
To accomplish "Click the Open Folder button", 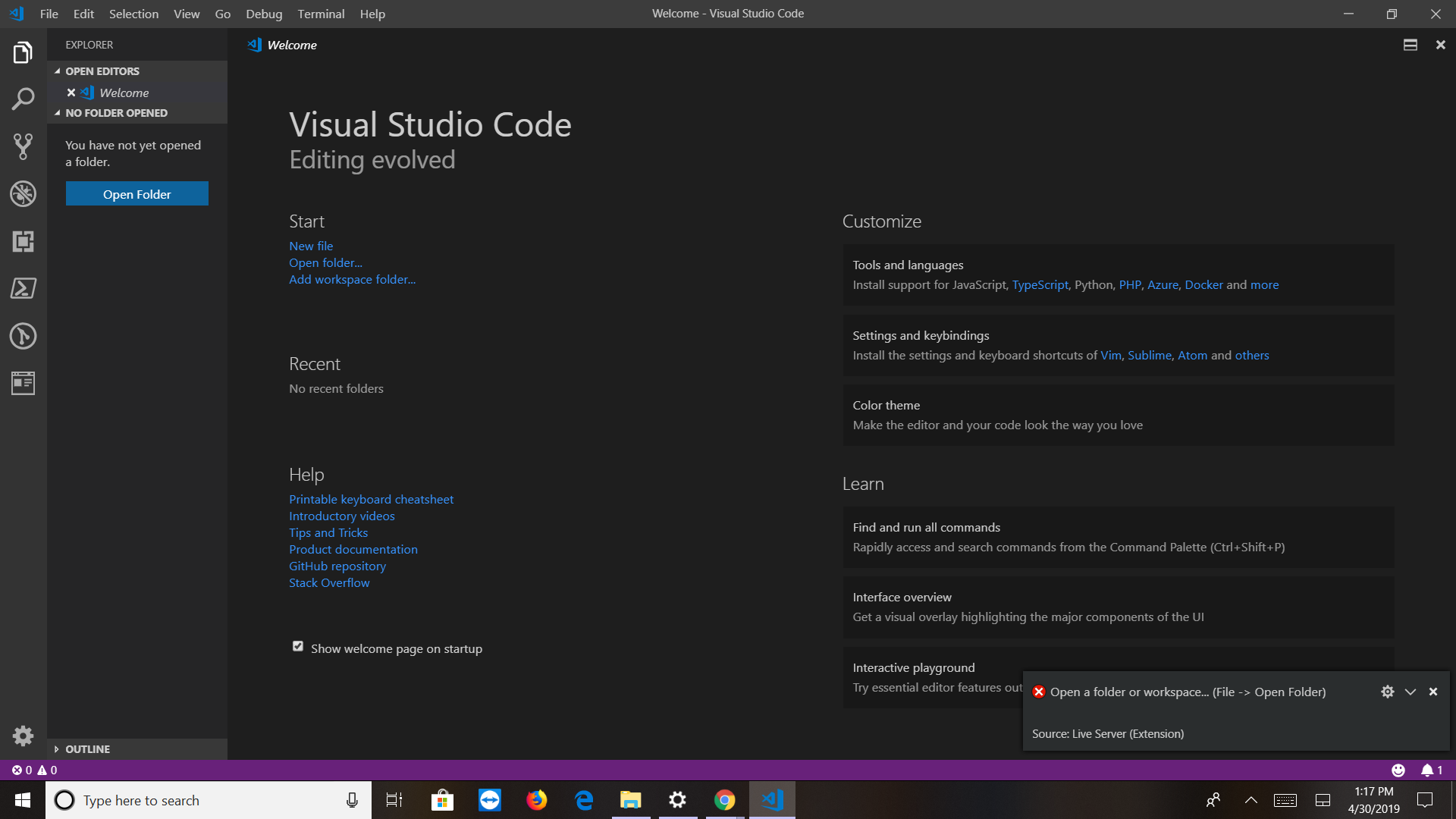I will click(x=136, y=193).
